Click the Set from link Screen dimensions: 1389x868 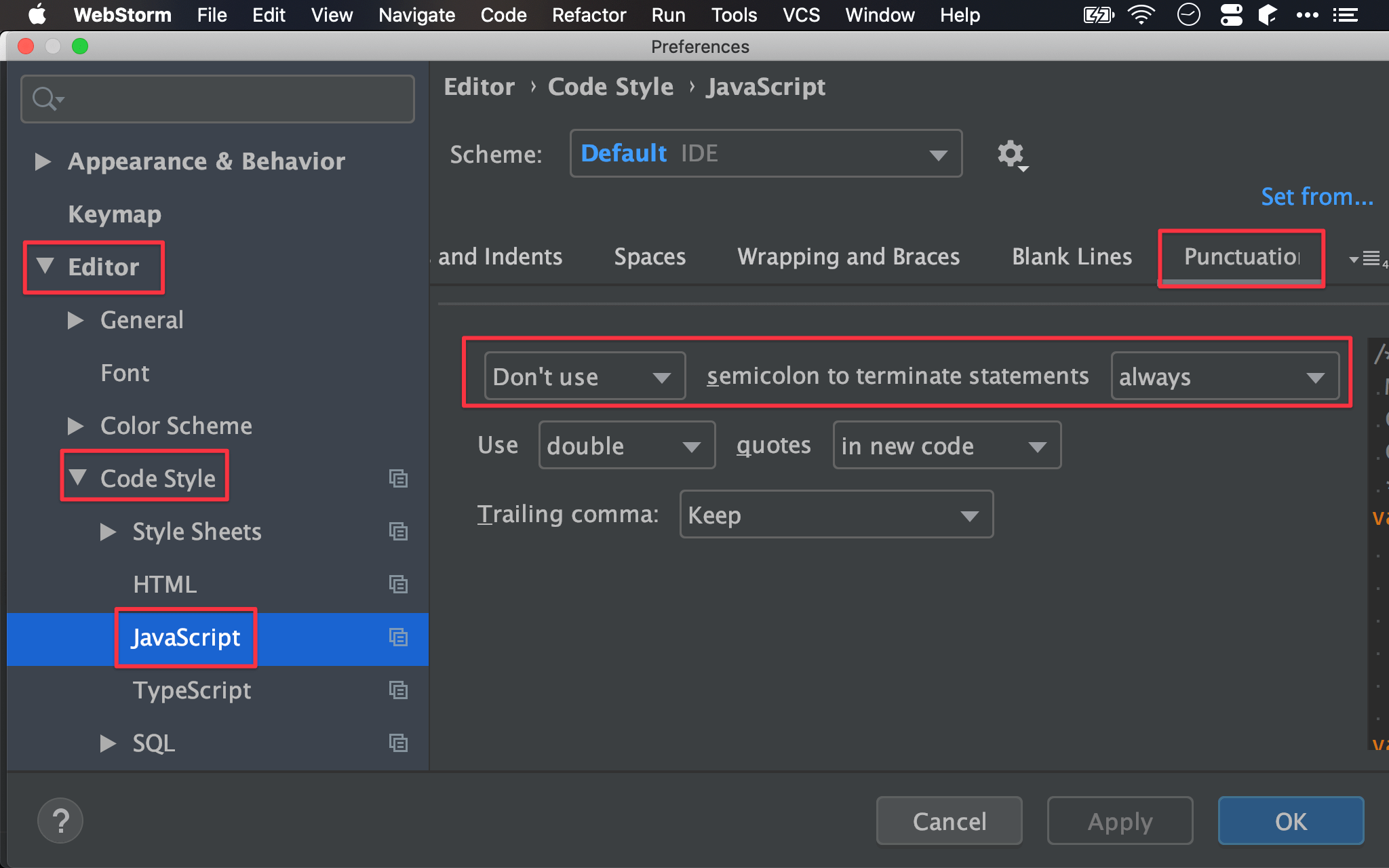tap(1318, 196)
